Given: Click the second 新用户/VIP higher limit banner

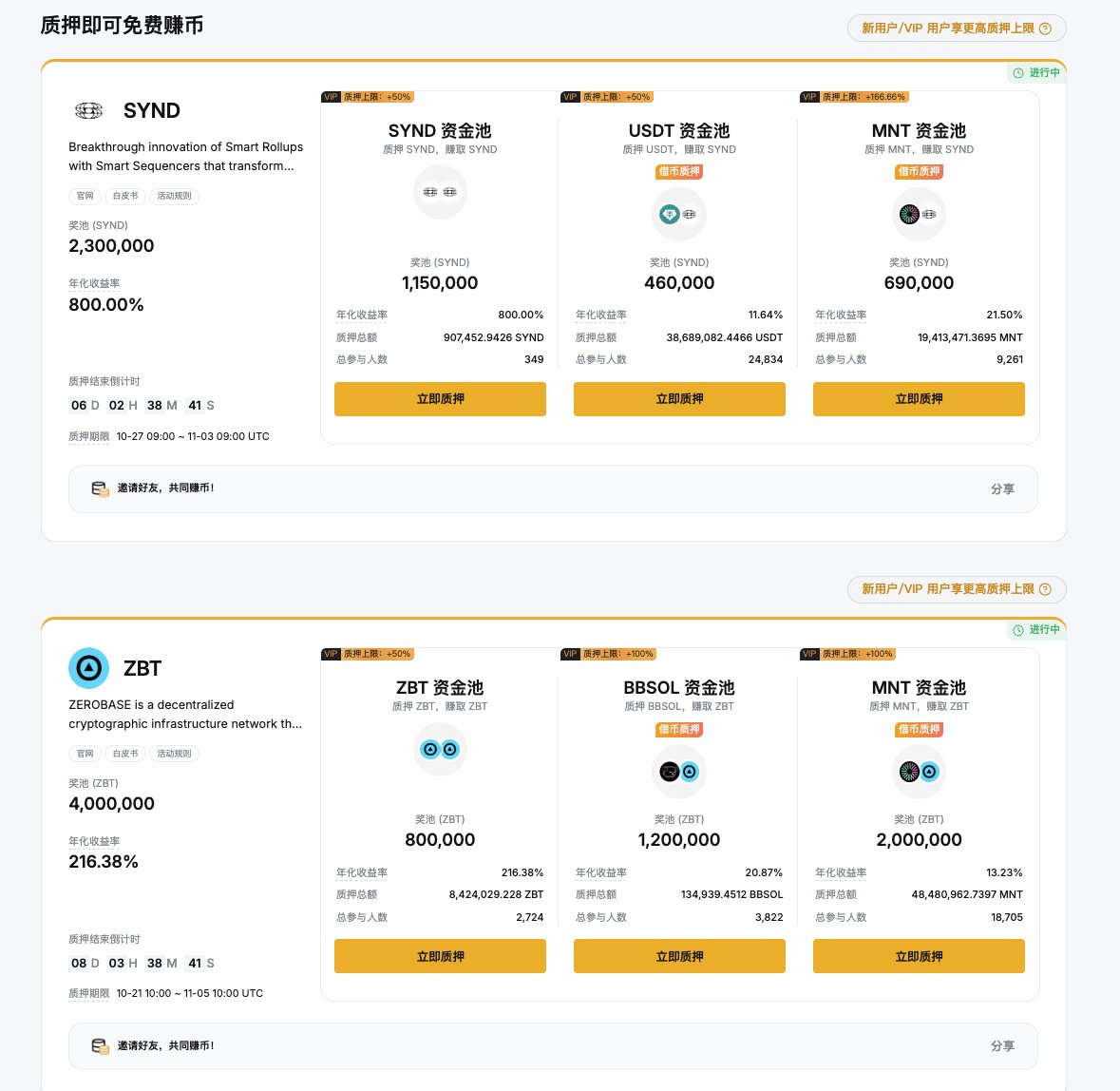Looking at the screenshot, I should pyautogui.click(x=956, y=589).
